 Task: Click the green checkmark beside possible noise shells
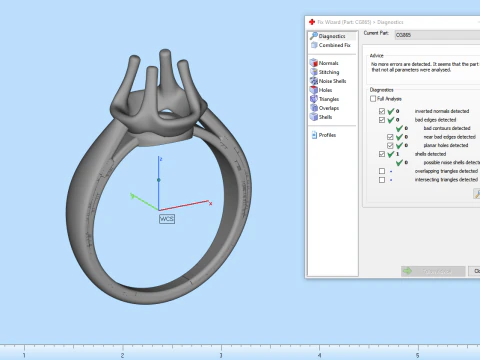click(399, 163)
